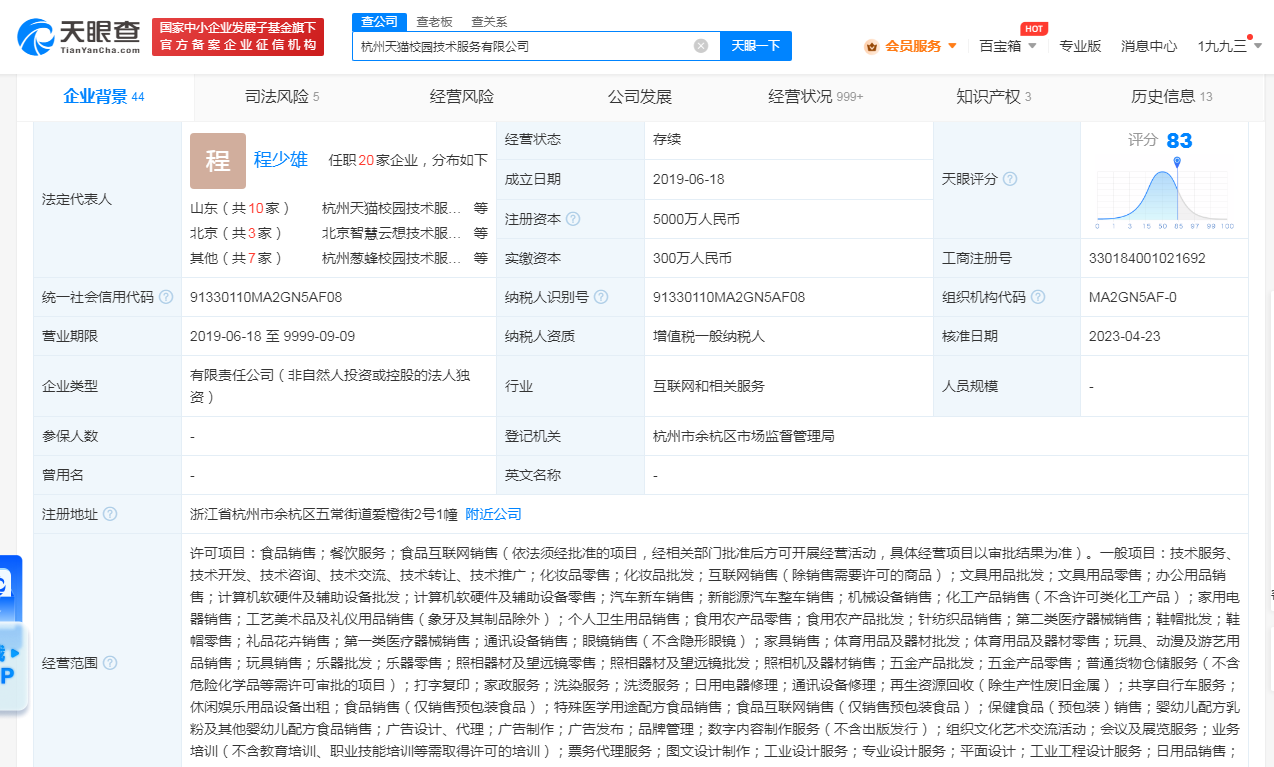Select the 知识产权 tab
Image resolution: width=1274 pixels, height=767 pixels.
993,97
